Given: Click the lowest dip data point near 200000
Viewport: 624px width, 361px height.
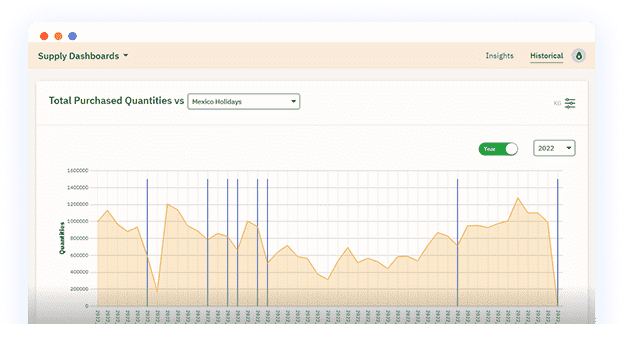Looking at the screenshot, I should 157,291.
